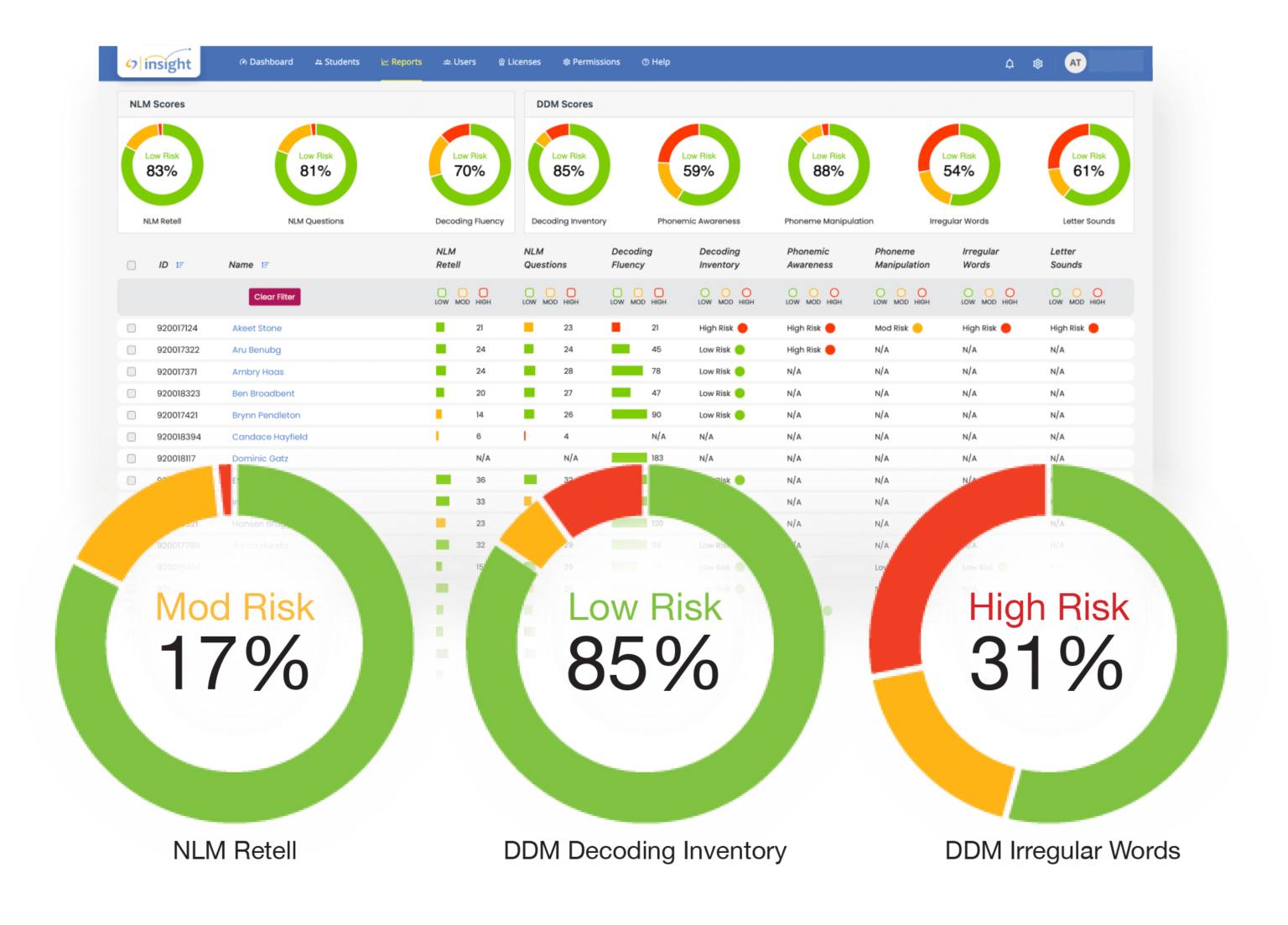Viewport: 1288px width, 925px height.
Task: Open the Students page in navigation
Action: point(337,62)
